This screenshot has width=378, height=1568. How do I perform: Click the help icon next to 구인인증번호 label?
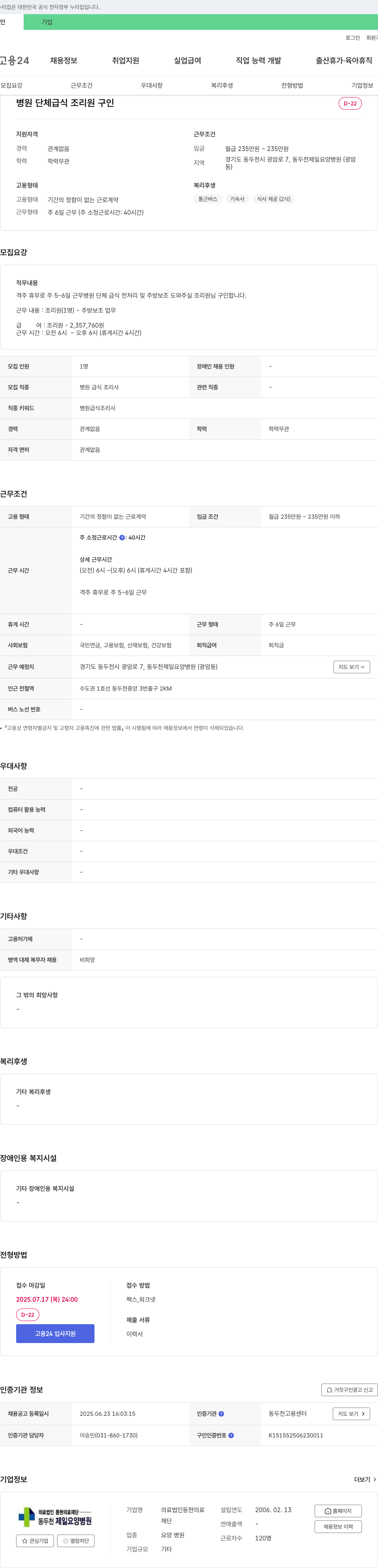pos(231,1435)
